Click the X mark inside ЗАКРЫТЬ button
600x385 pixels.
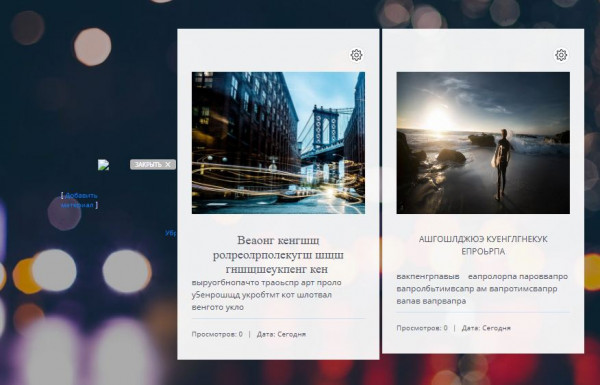click(x=168, y=165)
